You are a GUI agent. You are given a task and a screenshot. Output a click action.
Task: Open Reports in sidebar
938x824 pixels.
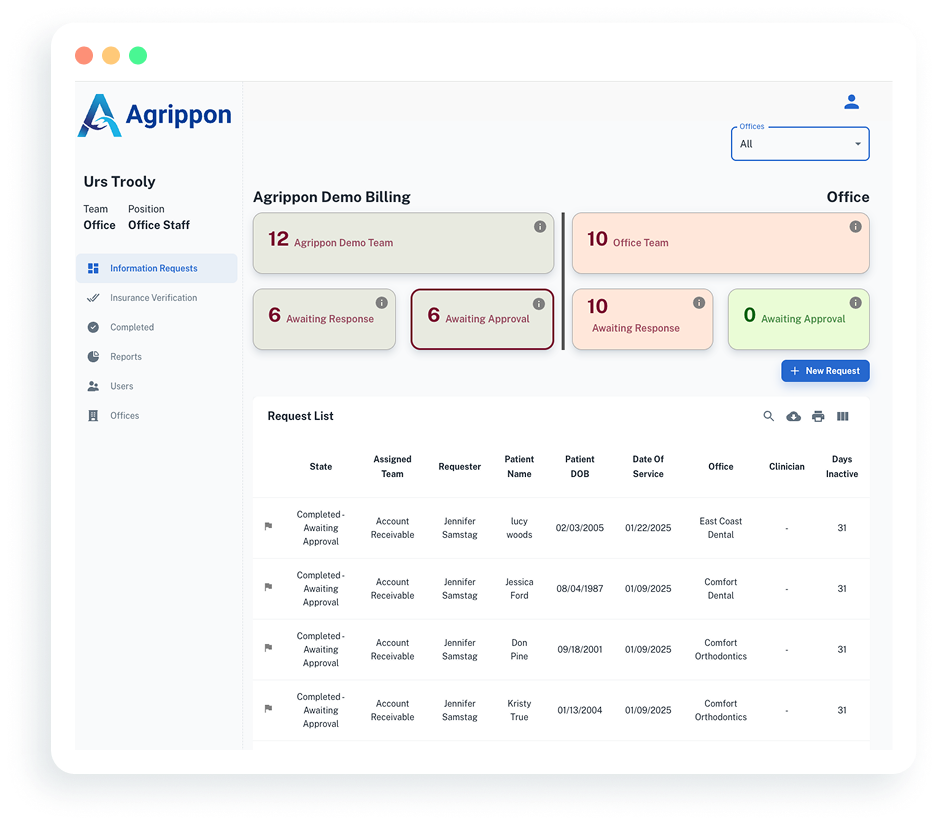(x=157, y=356)
